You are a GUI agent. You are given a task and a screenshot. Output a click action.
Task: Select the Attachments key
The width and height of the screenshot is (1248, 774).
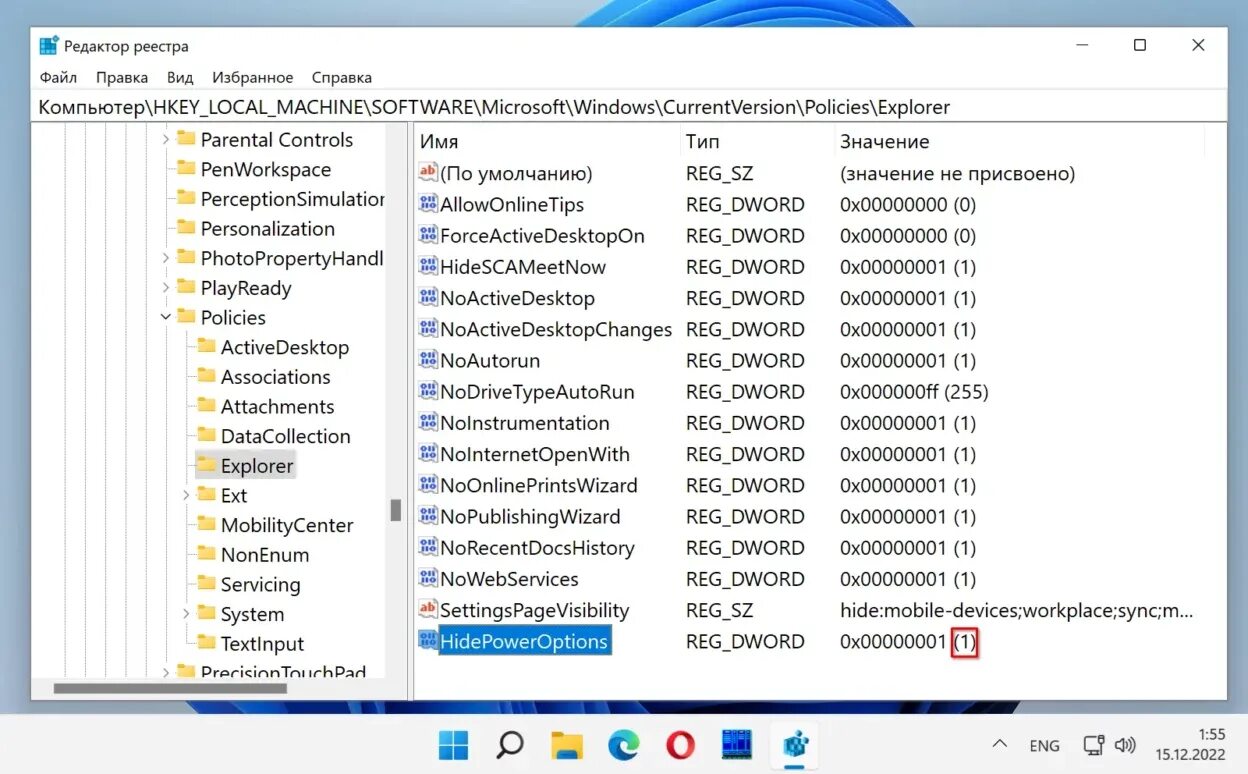tap(278, 406)
